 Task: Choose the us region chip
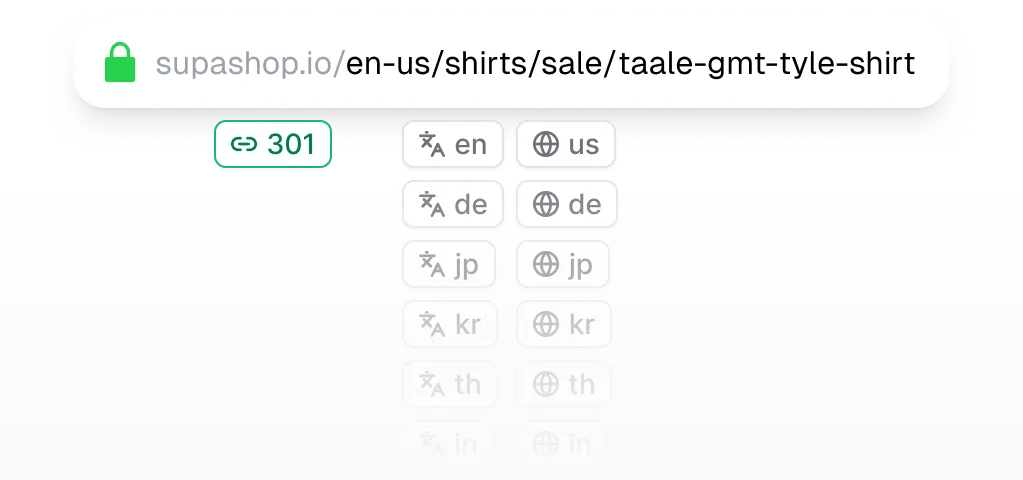[566, 145]
